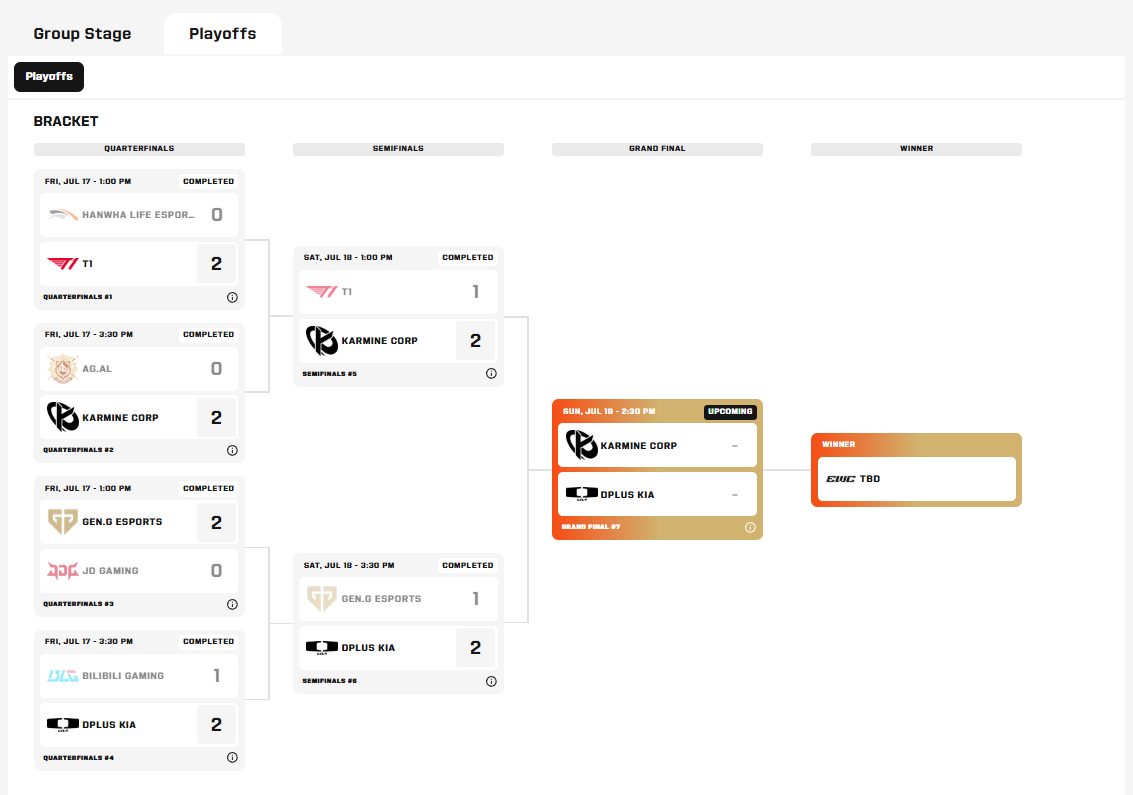The width and height of the screenshot is (1133, 795).
Task: Click JD Gaming team row
Action: (139, 570)
